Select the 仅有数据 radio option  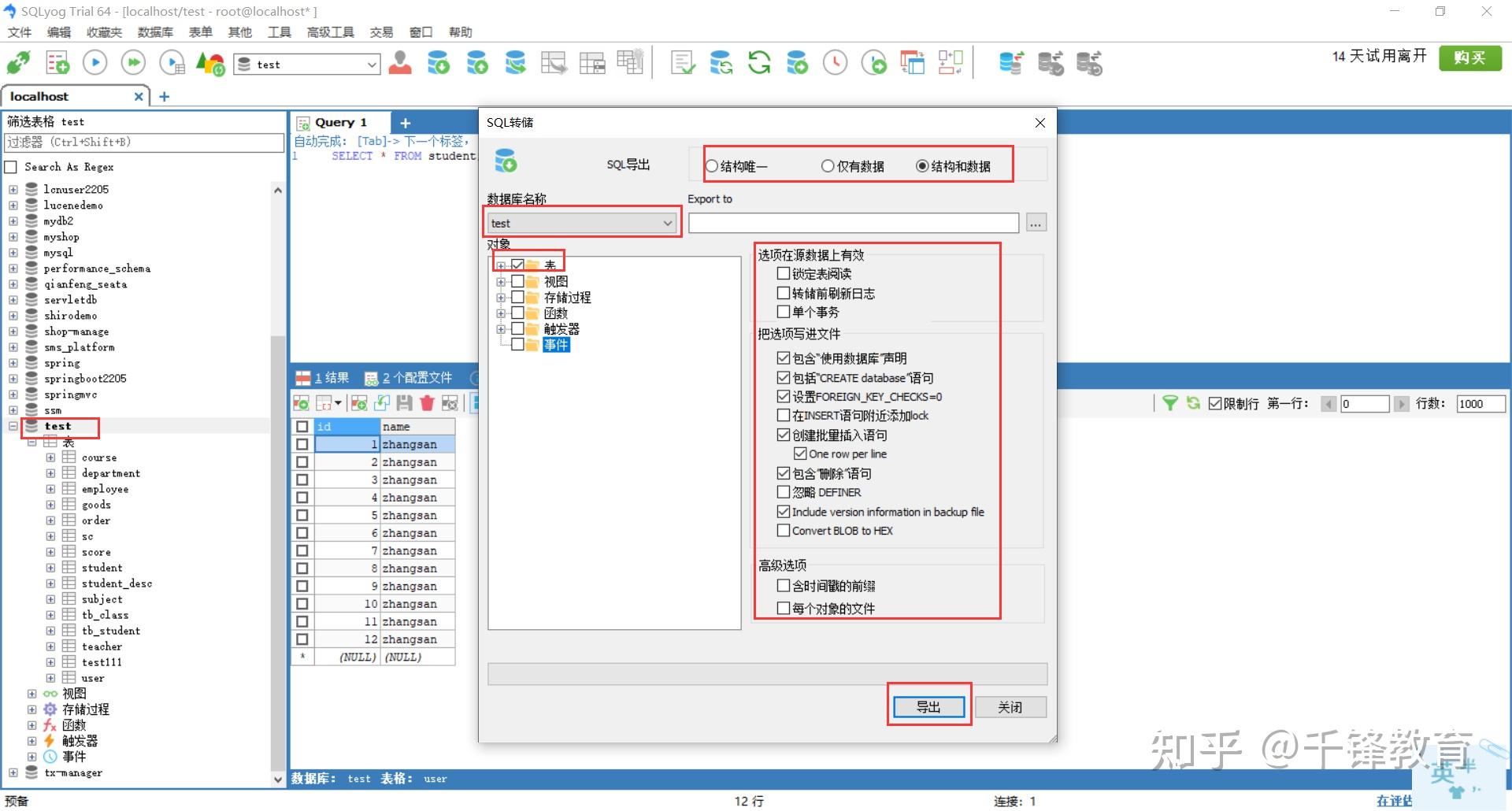tap(827, 166)
